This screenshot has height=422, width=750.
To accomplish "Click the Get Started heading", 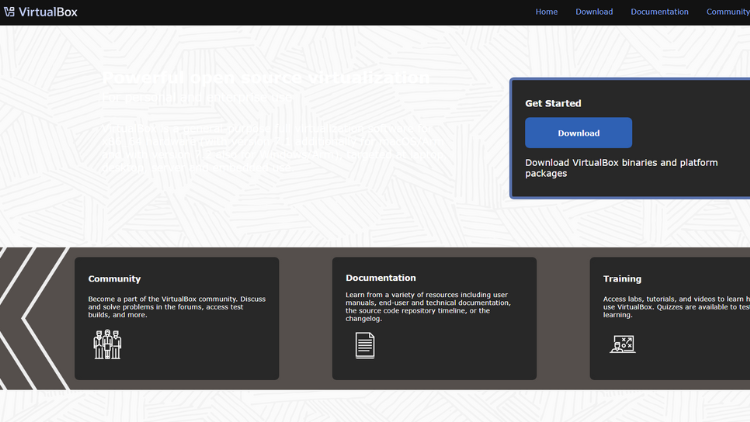I will (x=553, y=103).
